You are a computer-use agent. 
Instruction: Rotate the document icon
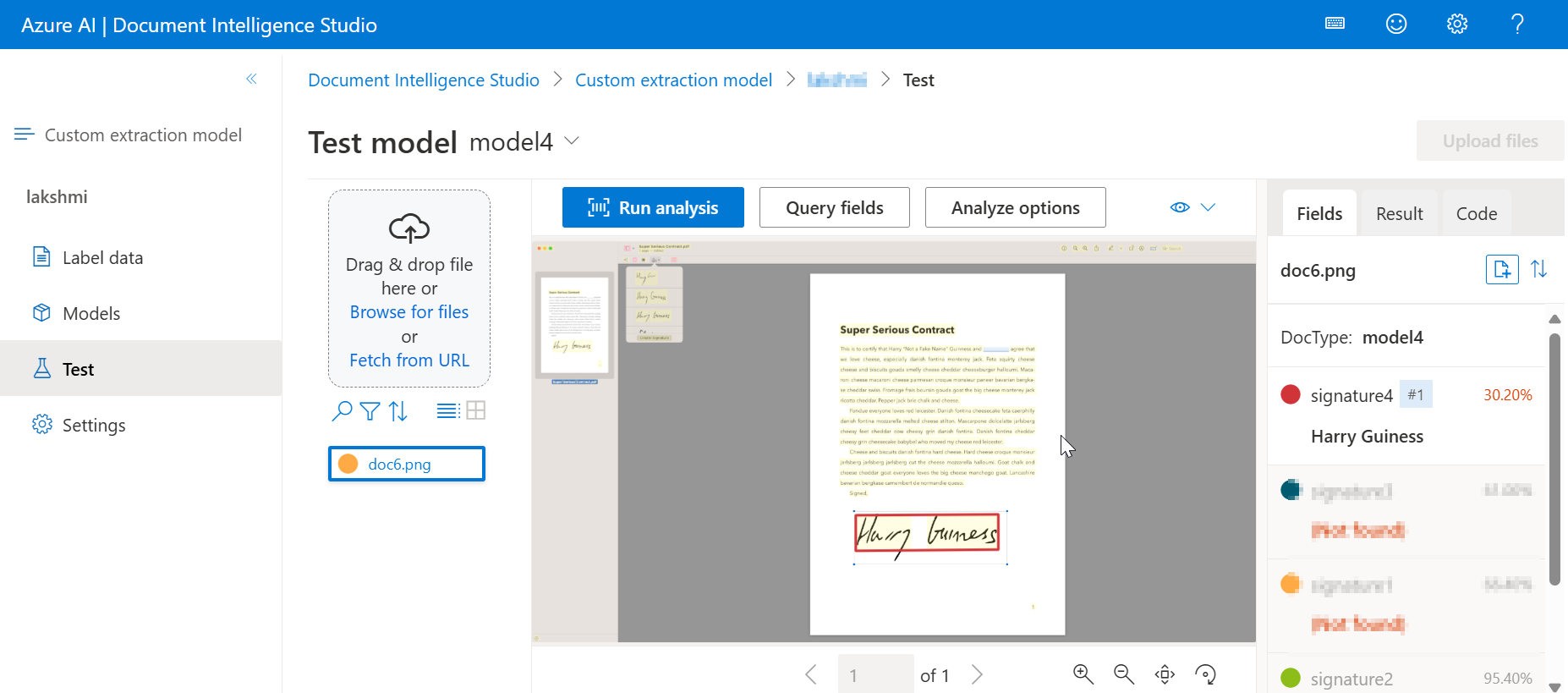click(x=1205, y=674)
